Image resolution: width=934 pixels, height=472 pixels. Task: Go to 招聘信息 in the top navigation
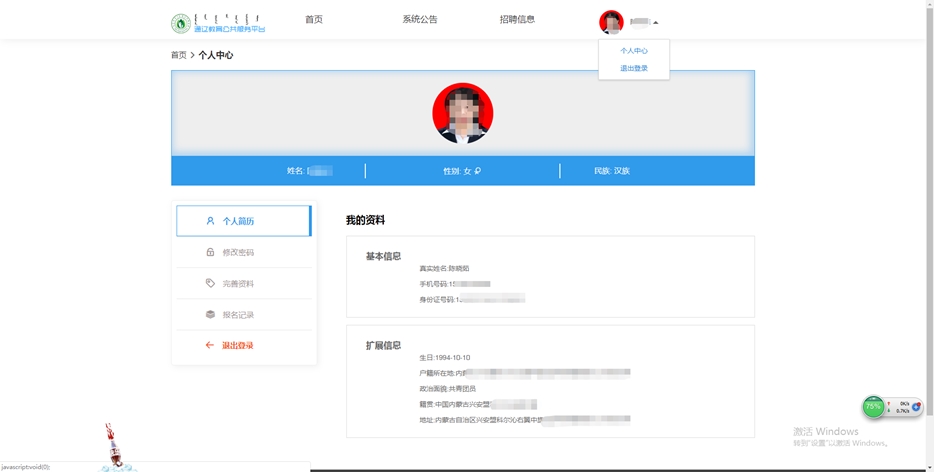517,19
